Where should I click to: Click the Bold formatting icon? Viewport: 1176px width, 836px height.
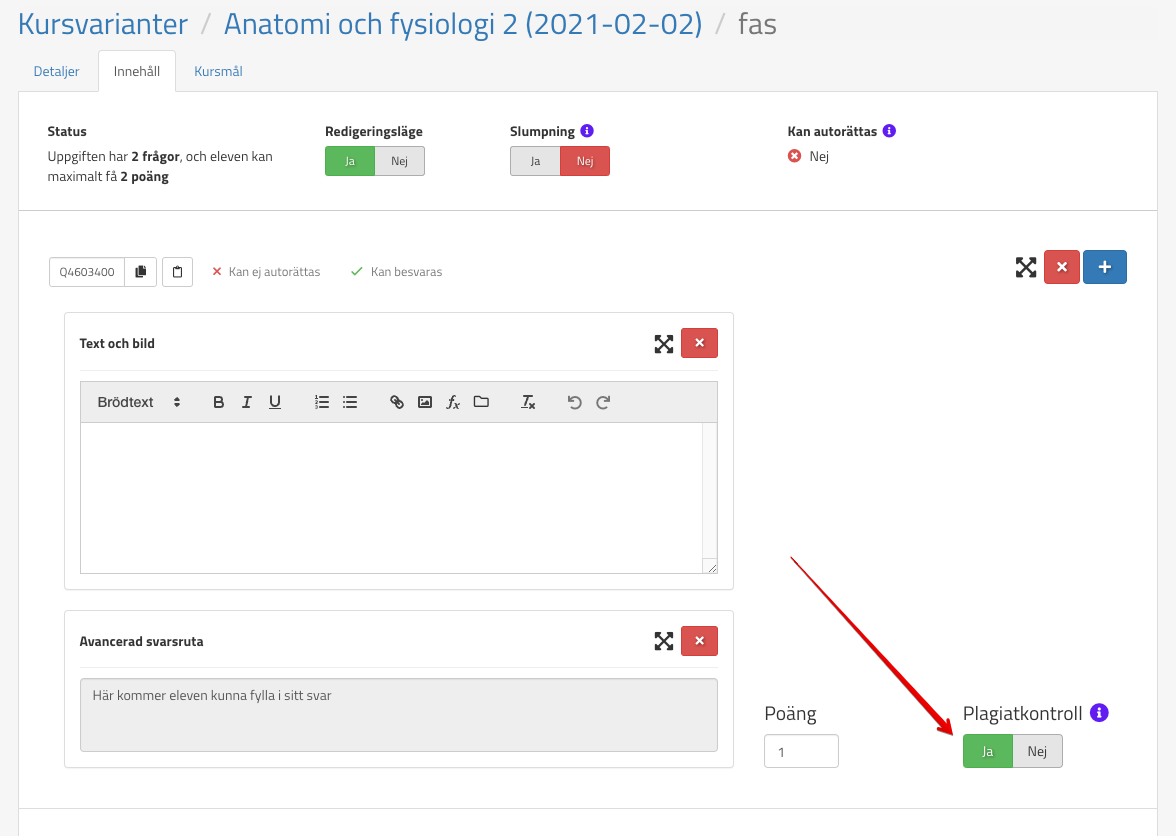click(219, 402)
